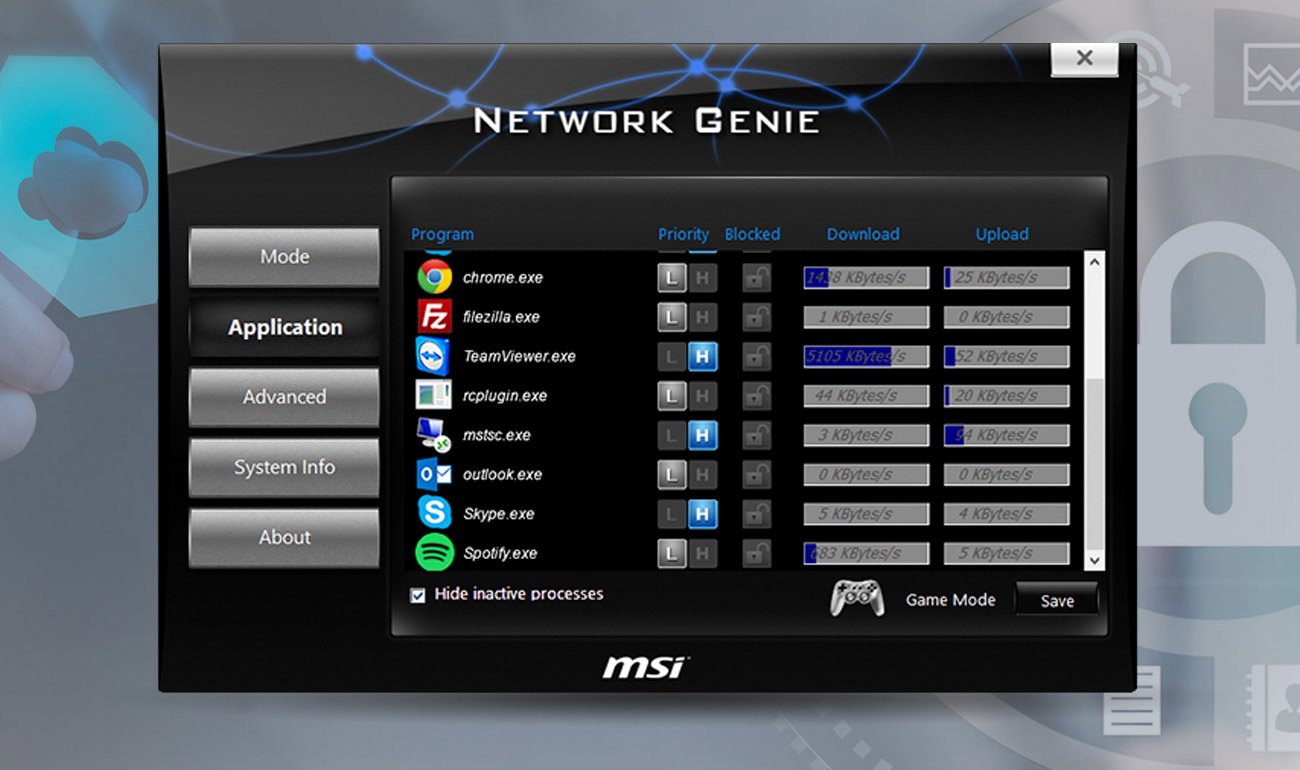
Task: Open the System Info section
Action: pos(284,467)
